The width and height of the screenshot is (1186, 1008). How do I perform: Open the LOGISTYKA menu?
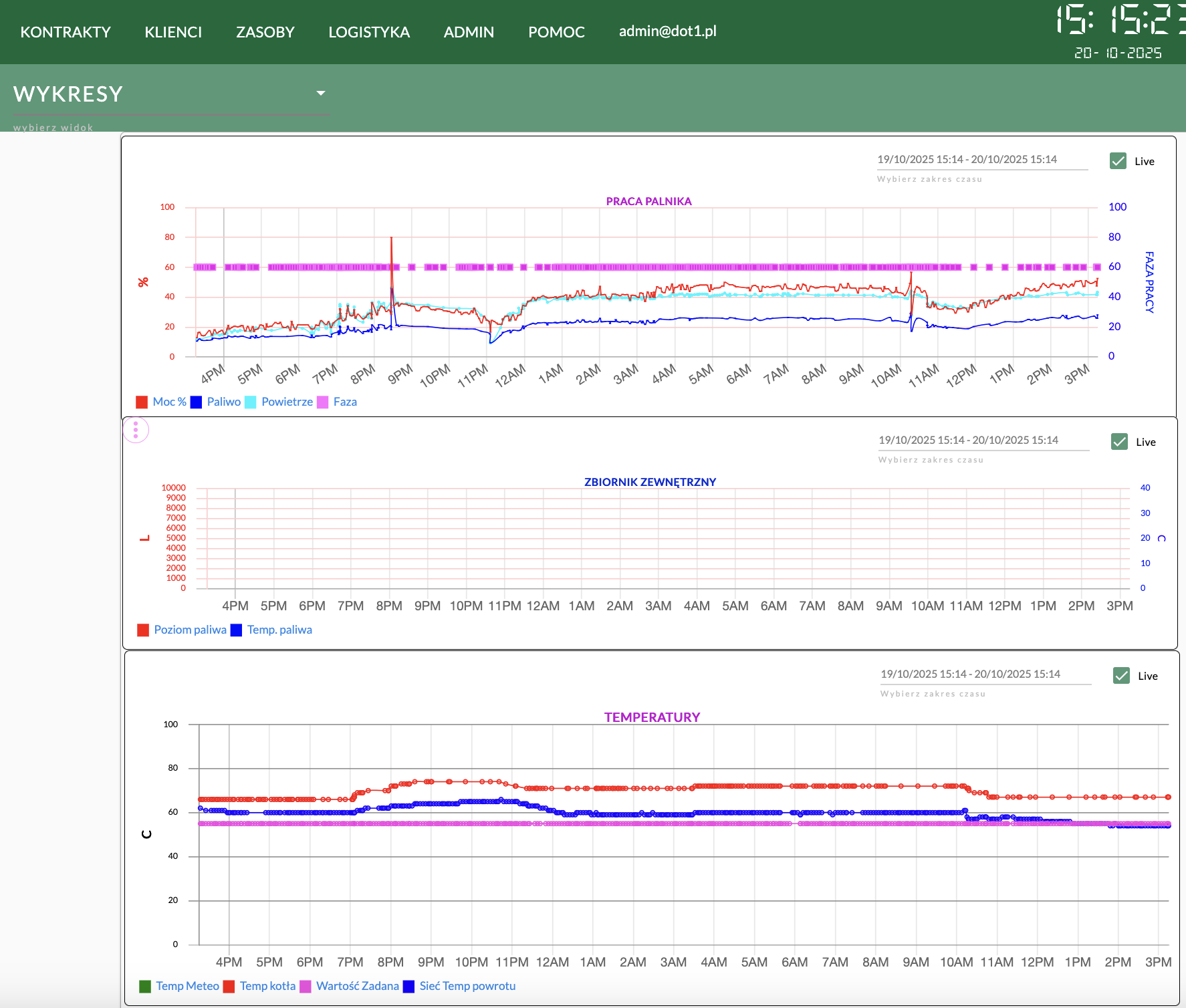369,32
